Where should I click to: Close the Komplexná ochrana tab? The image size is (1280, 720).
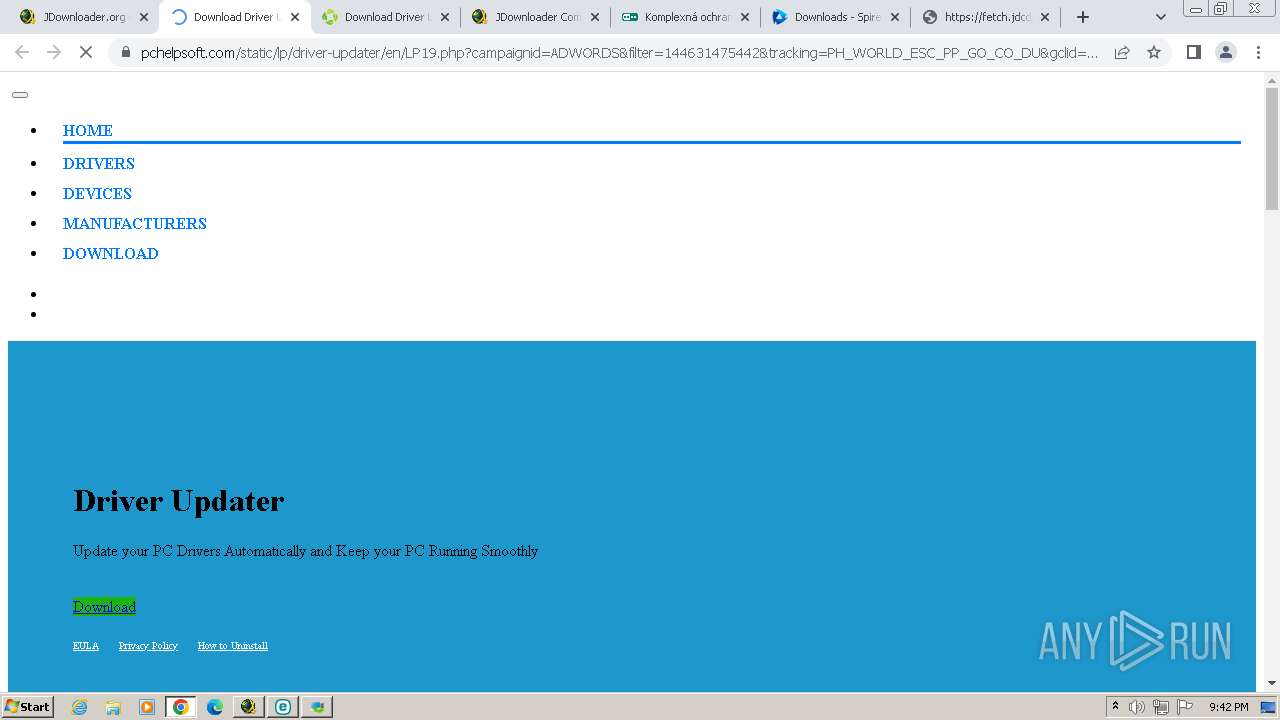[745, 17]
